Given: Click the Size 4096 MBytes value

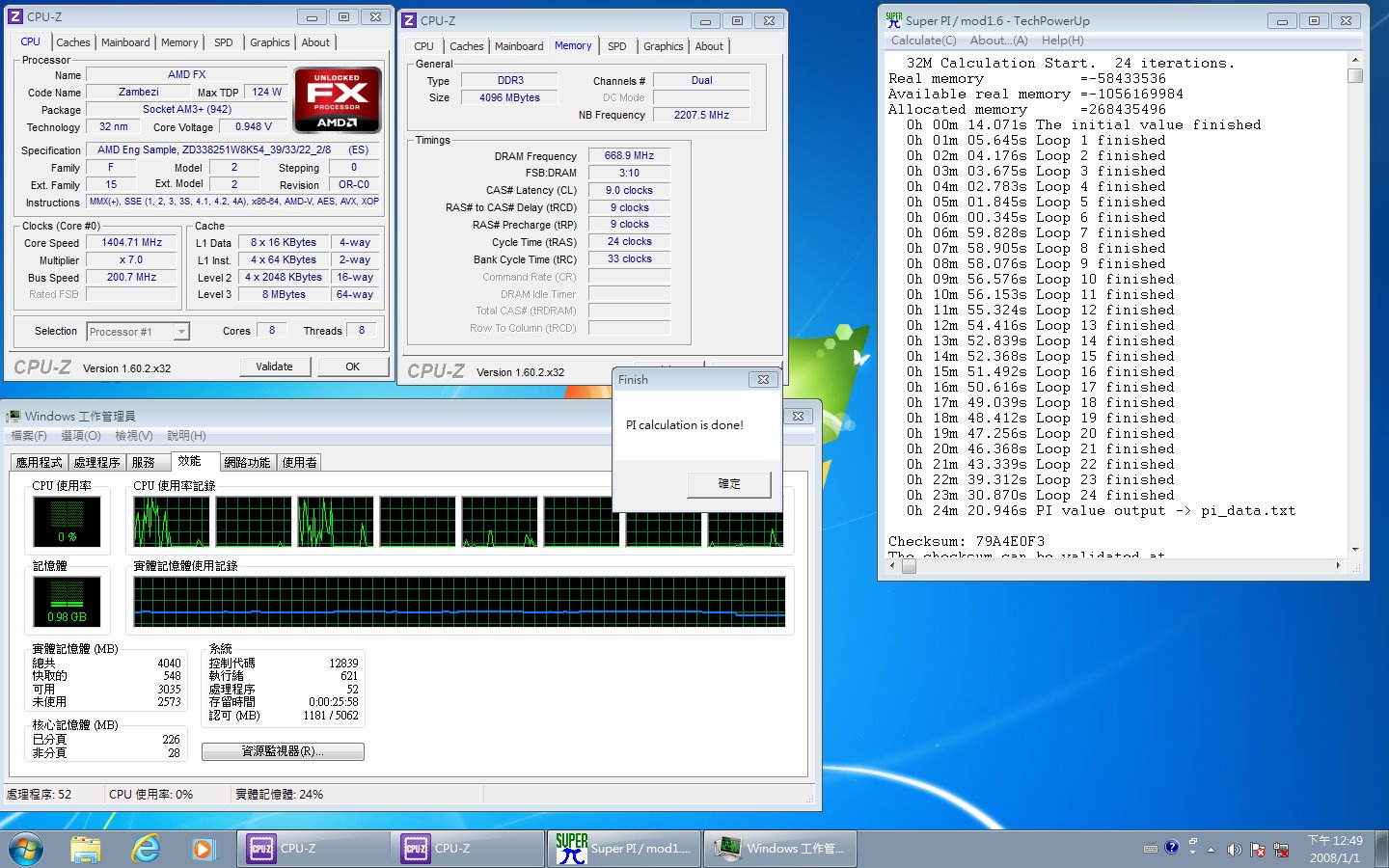Looking at the screenshot, I should [x=509, y=97].
